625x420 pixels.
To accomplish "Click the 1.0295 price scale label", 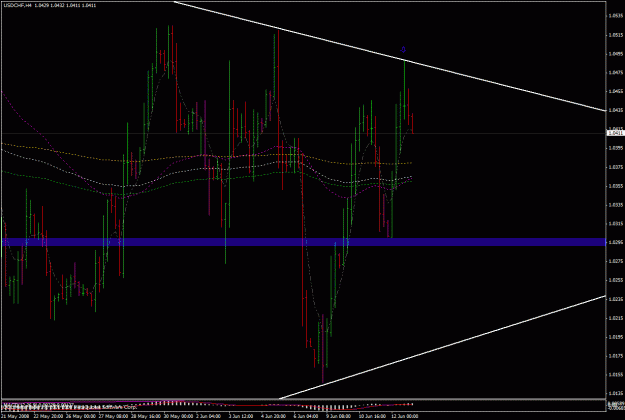I will [615, 242].
